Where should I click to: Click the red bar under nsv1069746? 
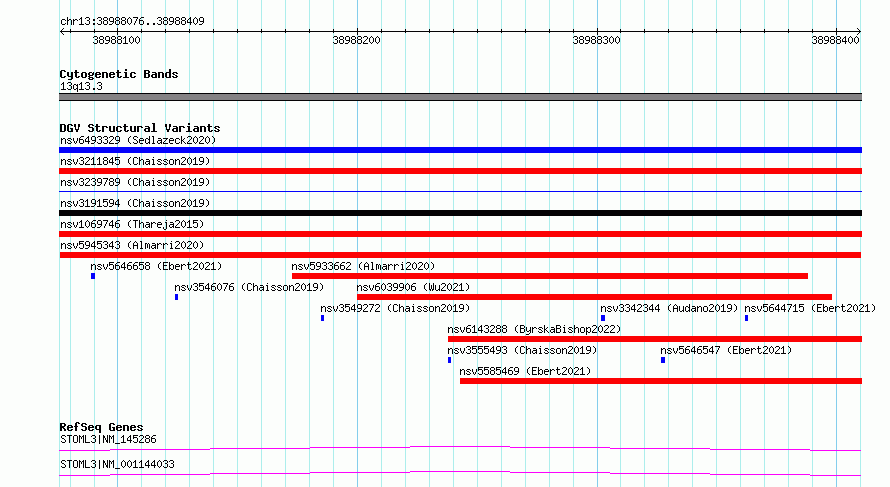point(460,234)
